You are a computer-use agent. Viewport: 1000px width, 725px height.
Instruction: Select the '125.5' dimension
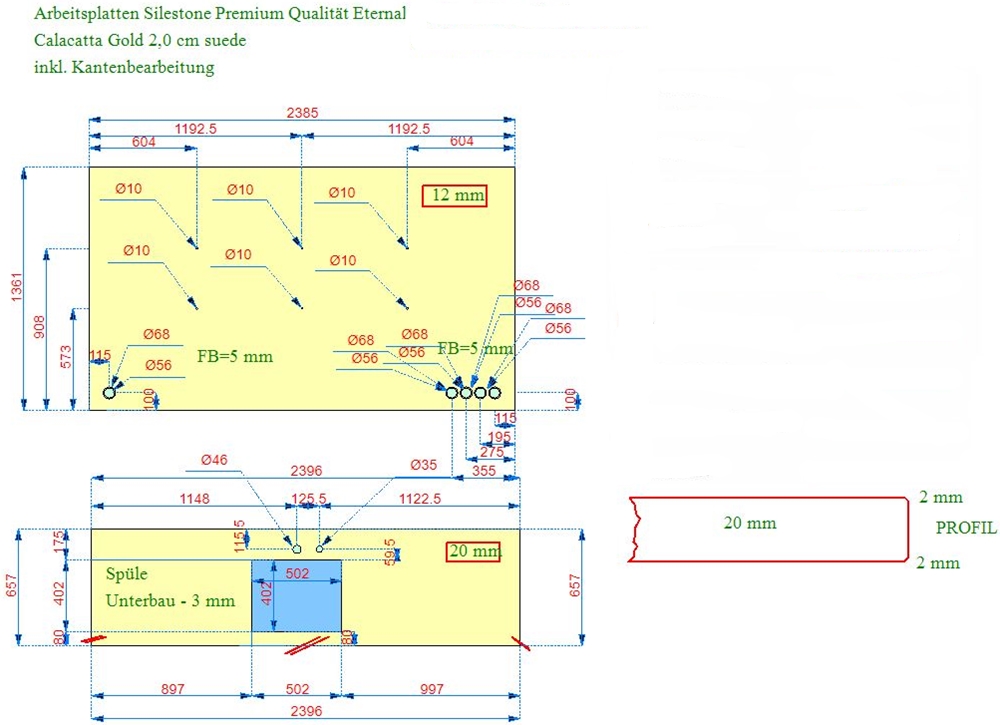[309, 499]
